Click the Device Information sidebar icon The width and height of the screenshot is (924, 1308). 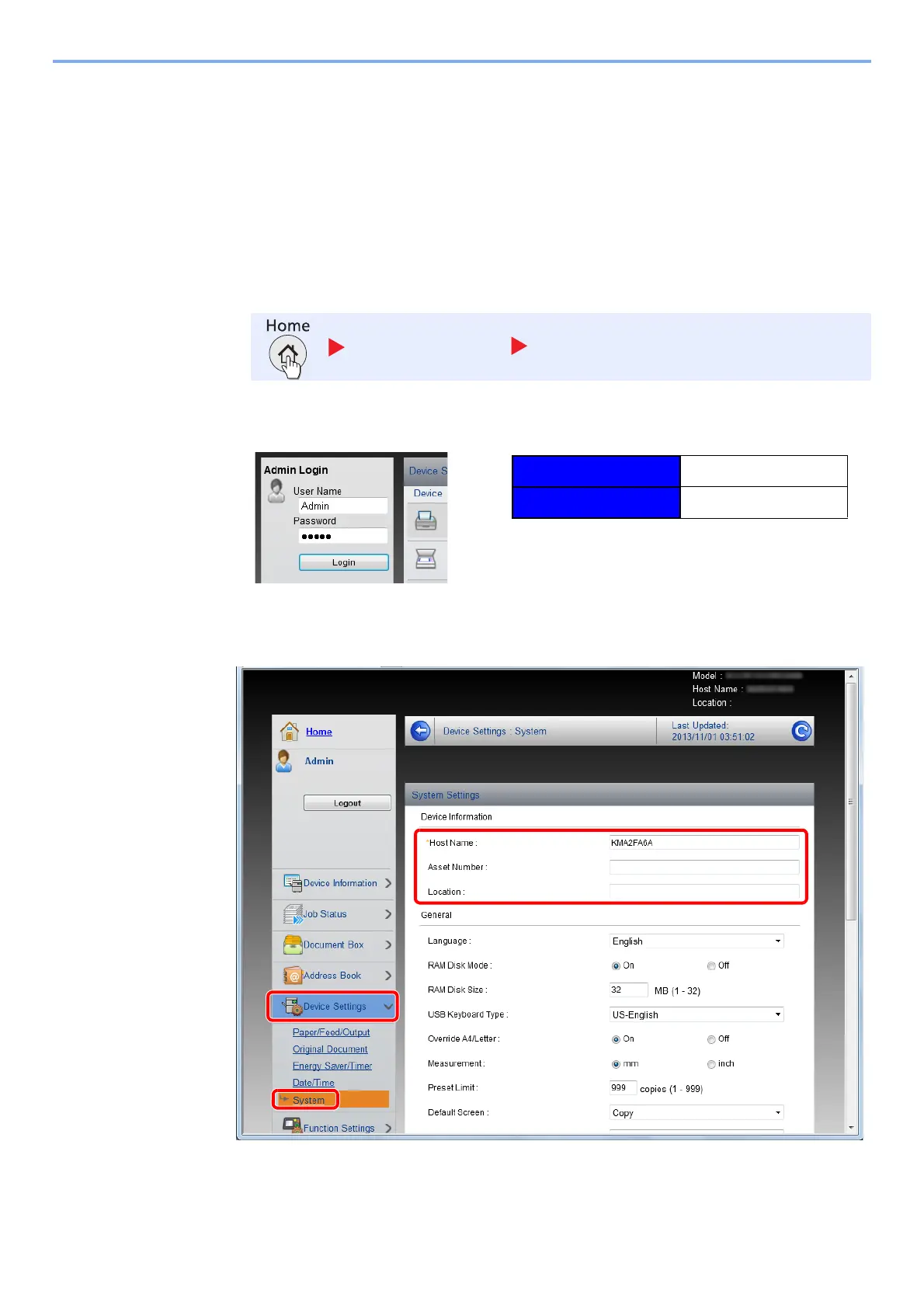(293, 883)
